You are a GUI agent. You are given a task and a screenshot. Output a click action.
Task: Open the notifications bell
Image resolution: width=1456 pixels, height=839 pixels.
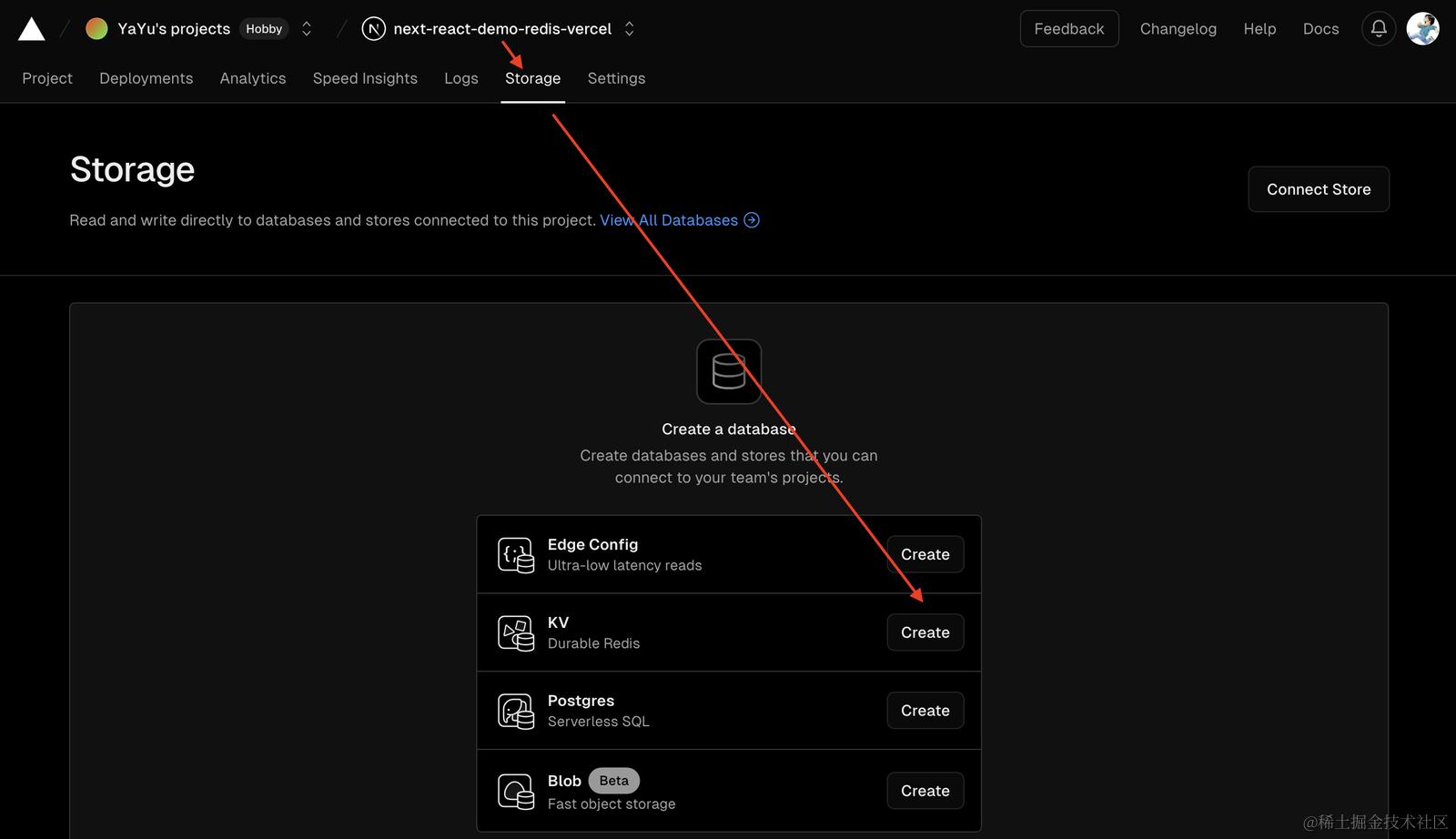pos(1379,29)
